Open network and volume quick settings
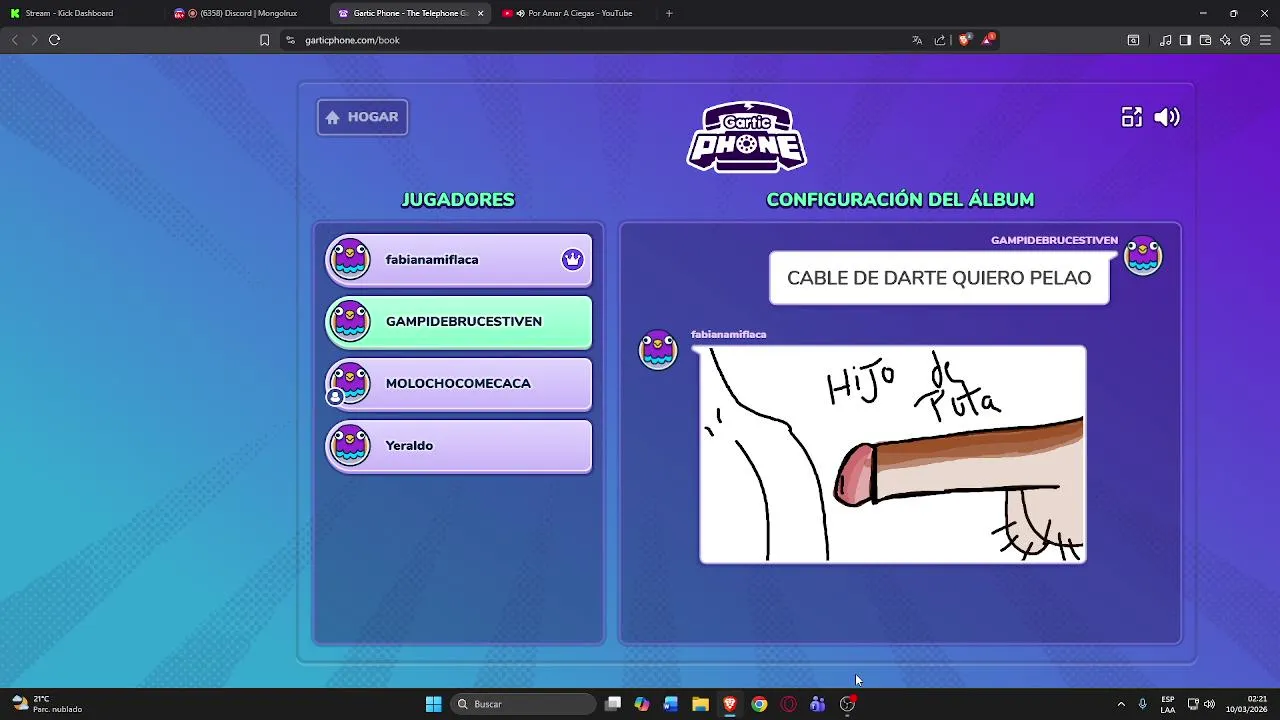The width and height of the screenshot is (1280, 720). pyautogui.click(x=1201, y=704)
